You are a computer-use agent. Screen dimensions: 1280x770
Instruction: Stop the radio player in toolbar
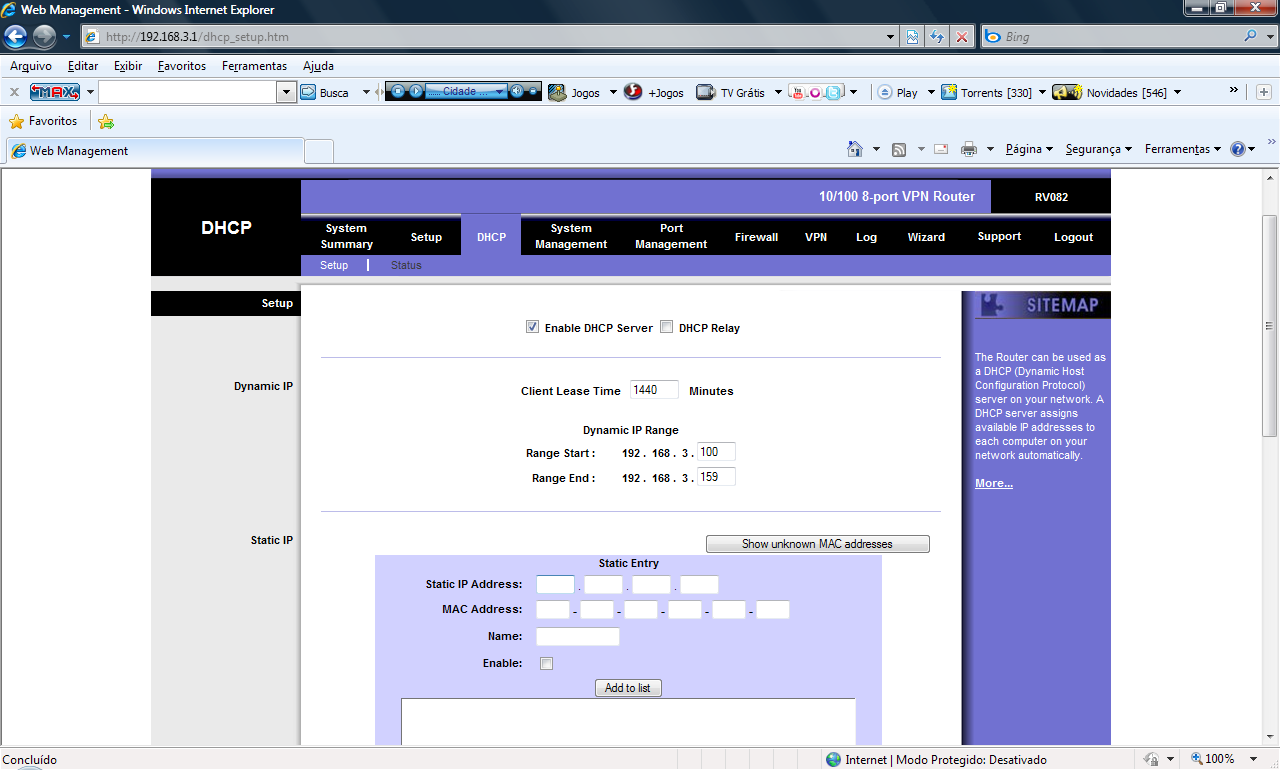[397, 91]
